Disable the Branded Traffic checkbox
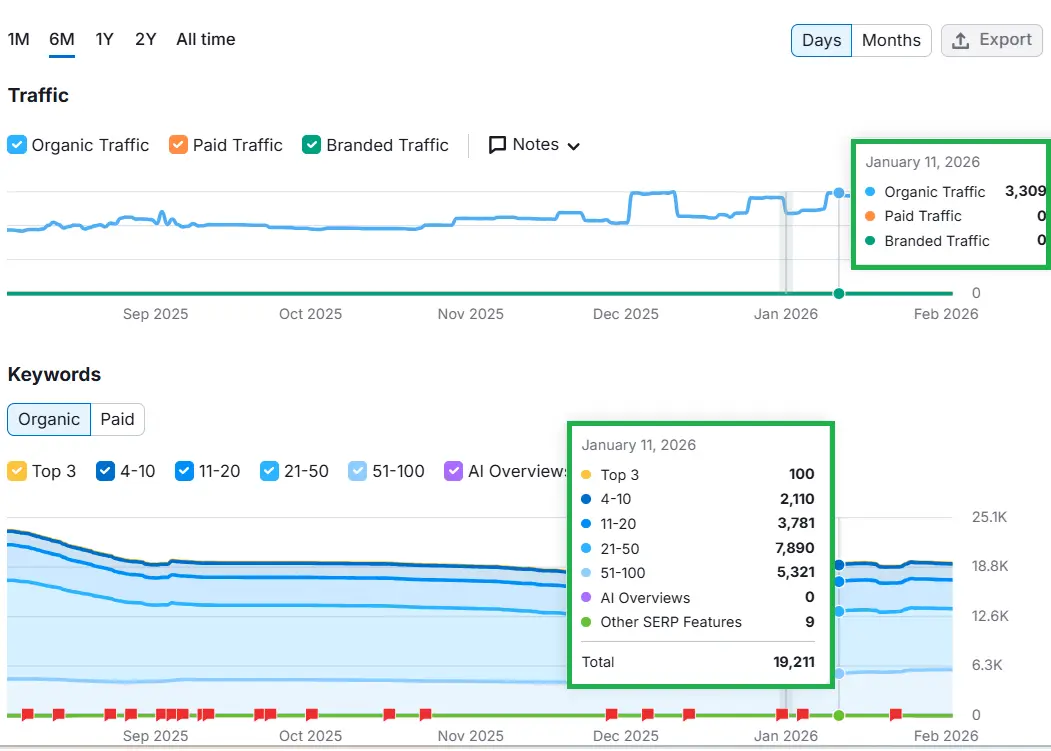 (x=312, y=145)
